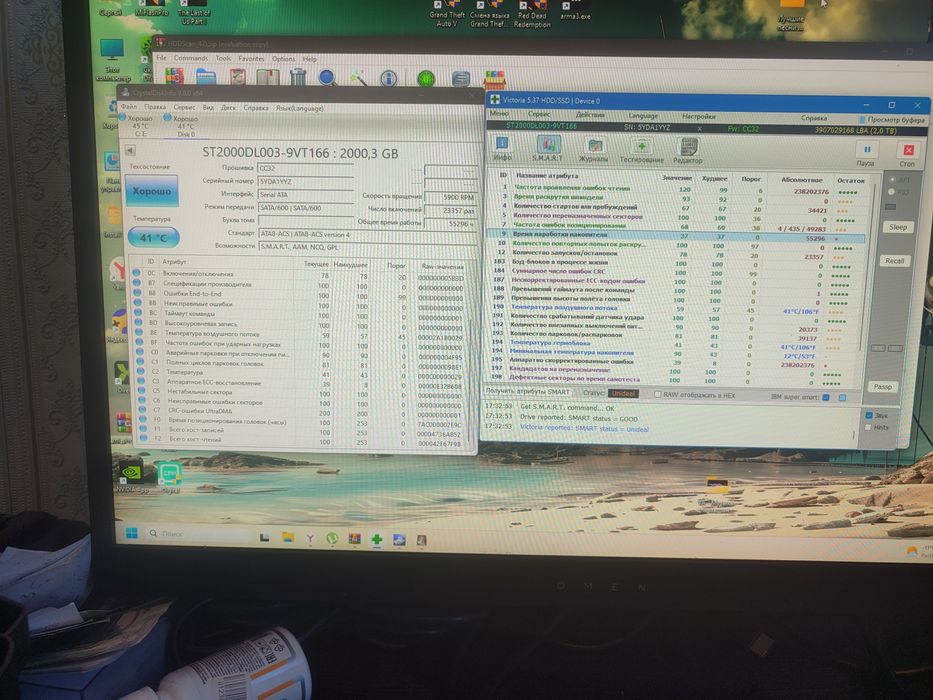Open File Explorer from the taskbar
Image resolution: width=933 pixels, height=700 pixels.
[288, 538]
